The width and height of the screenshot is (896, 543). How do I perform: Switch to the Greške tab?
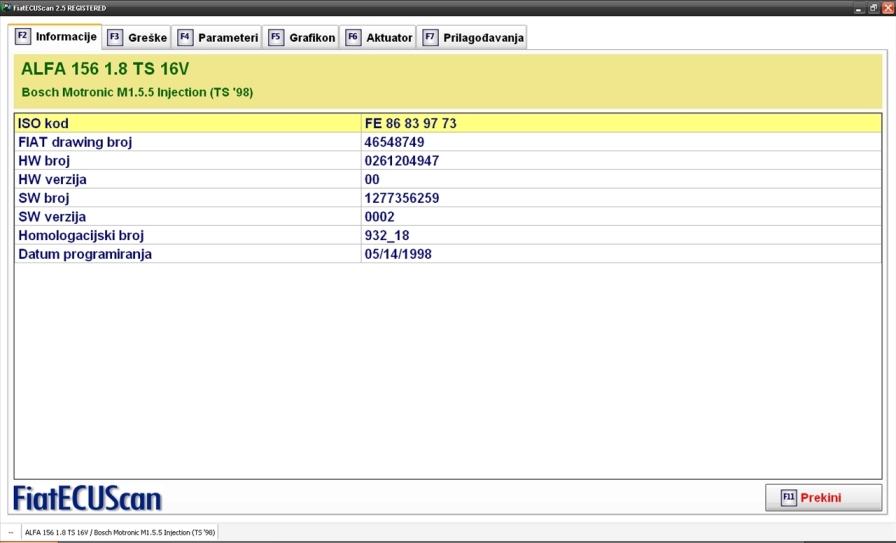click(138, 38)
